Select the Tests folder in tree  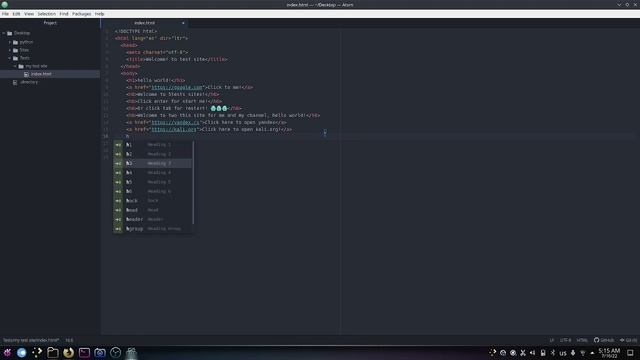tap(25, 58)
